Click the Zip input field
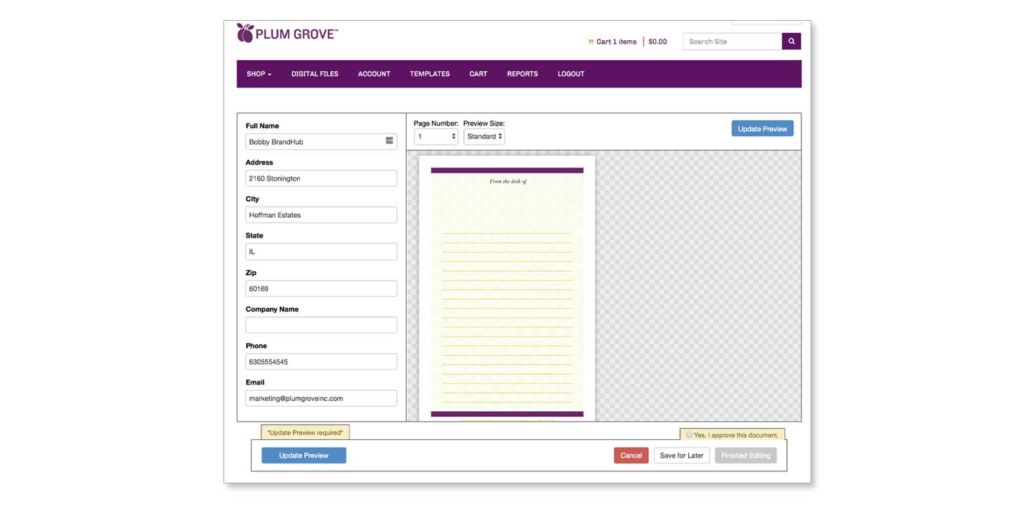This screenshot has width=1024, height=510. [321, 288]
